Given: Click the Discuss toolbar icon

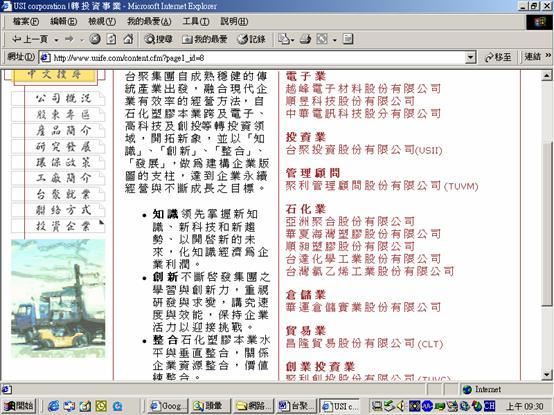Looking at the screenshot, I should (348, 39).
